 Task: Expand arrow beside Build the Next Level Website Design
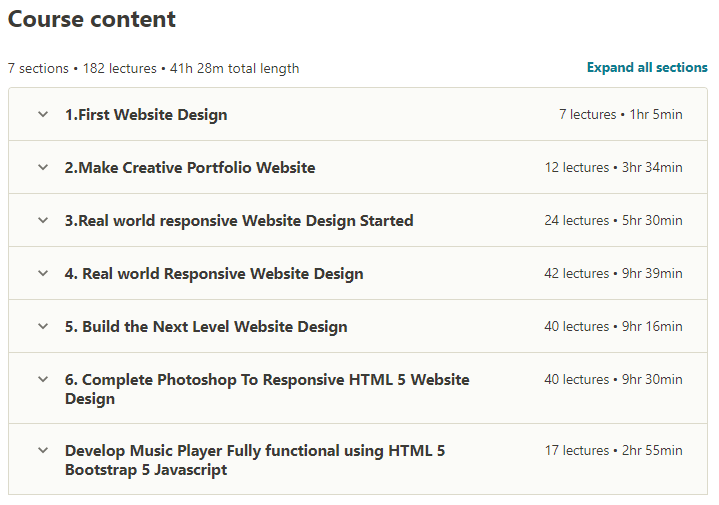[x=43, y=326]
